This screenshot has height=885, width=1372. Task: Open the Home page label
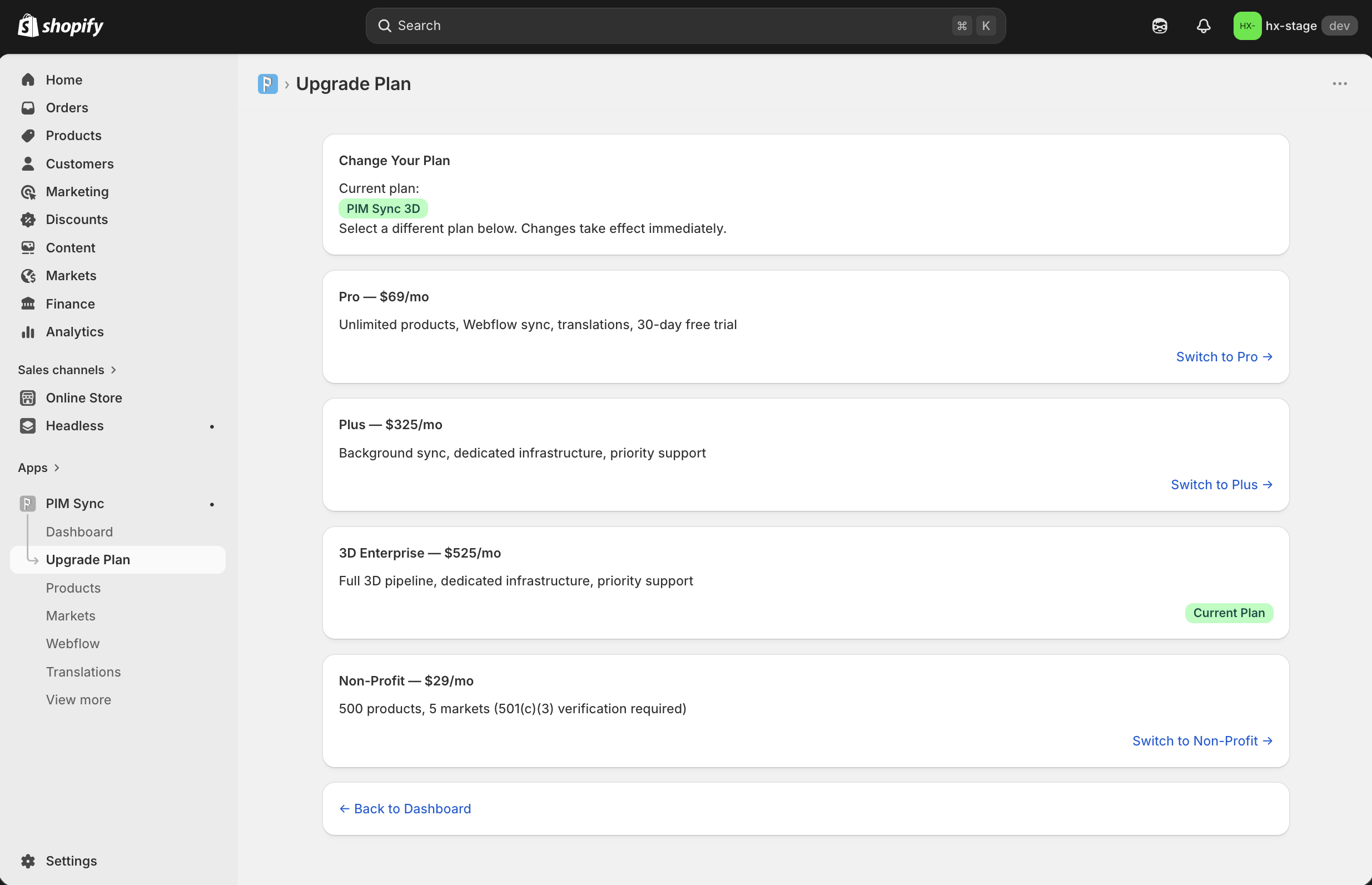64,80
